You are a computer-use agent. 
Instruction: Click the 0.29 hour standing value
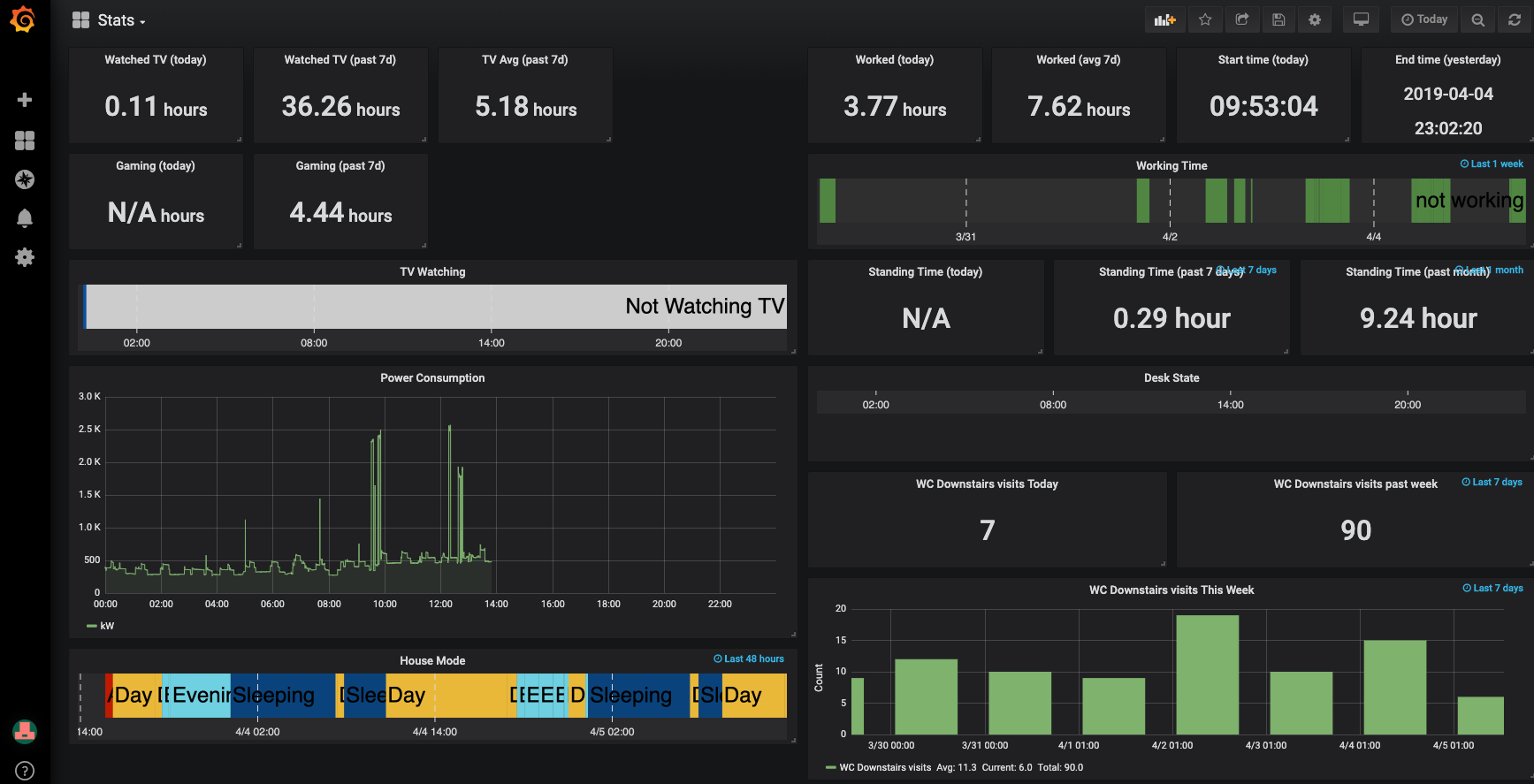[1171, 318]
